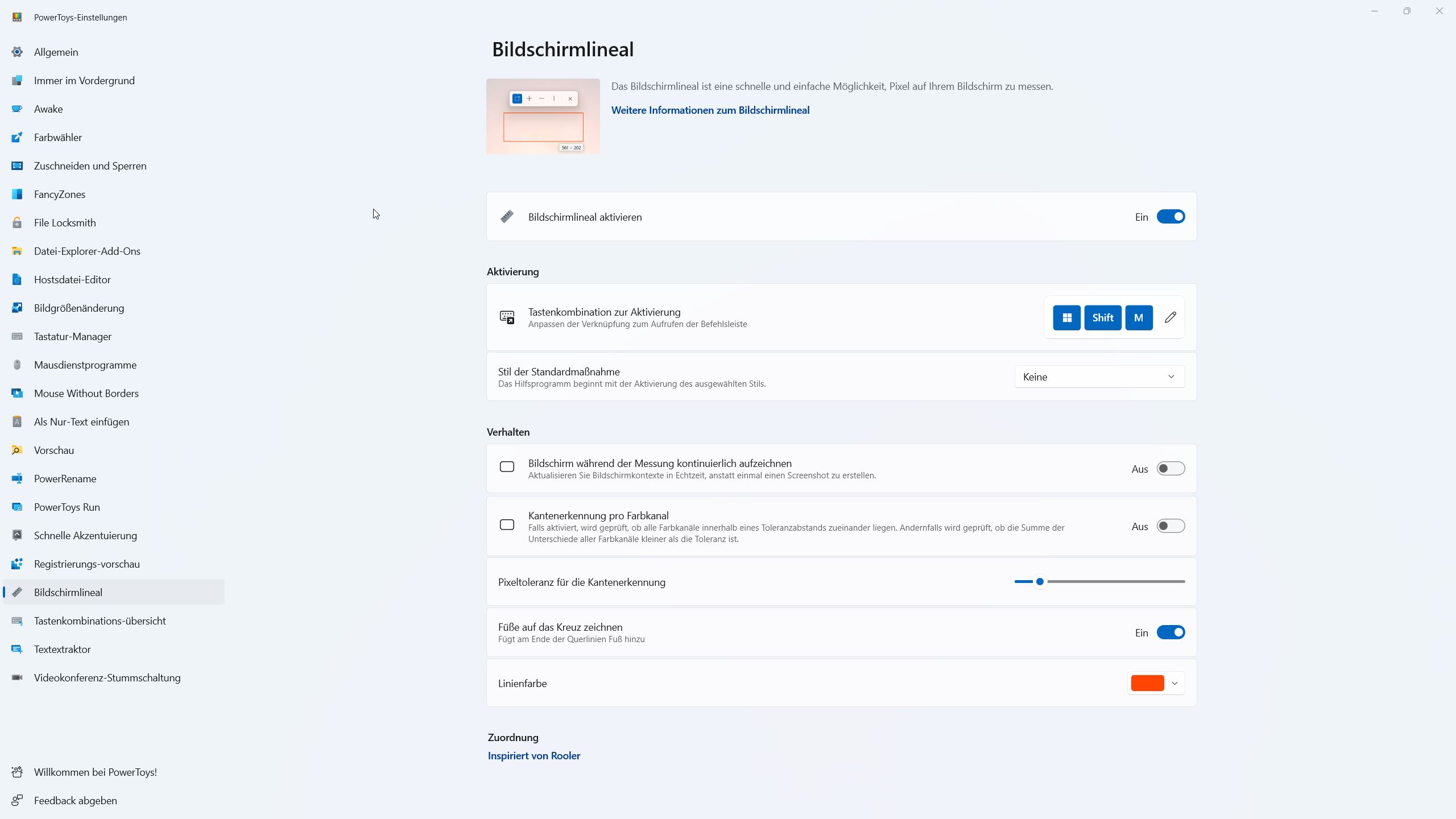Enable continuous screen capture during measurement

tap(1170, 469)
